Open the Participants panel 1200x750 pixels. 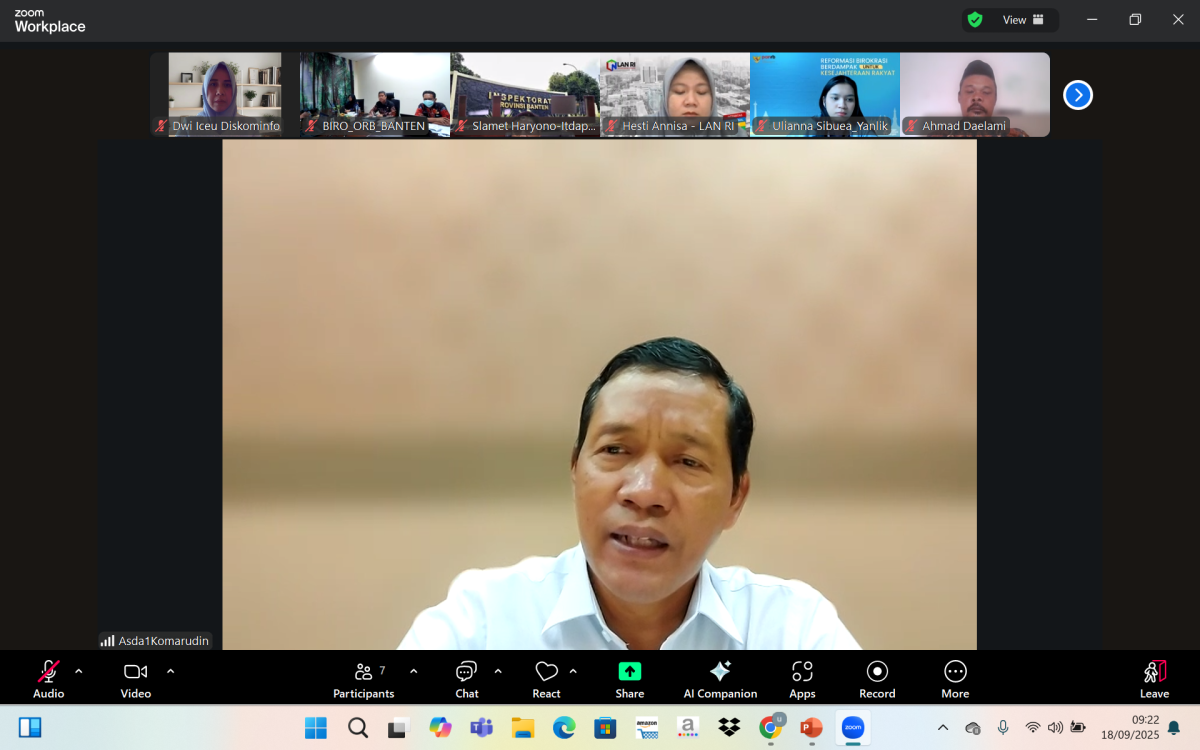pos(364,678)
